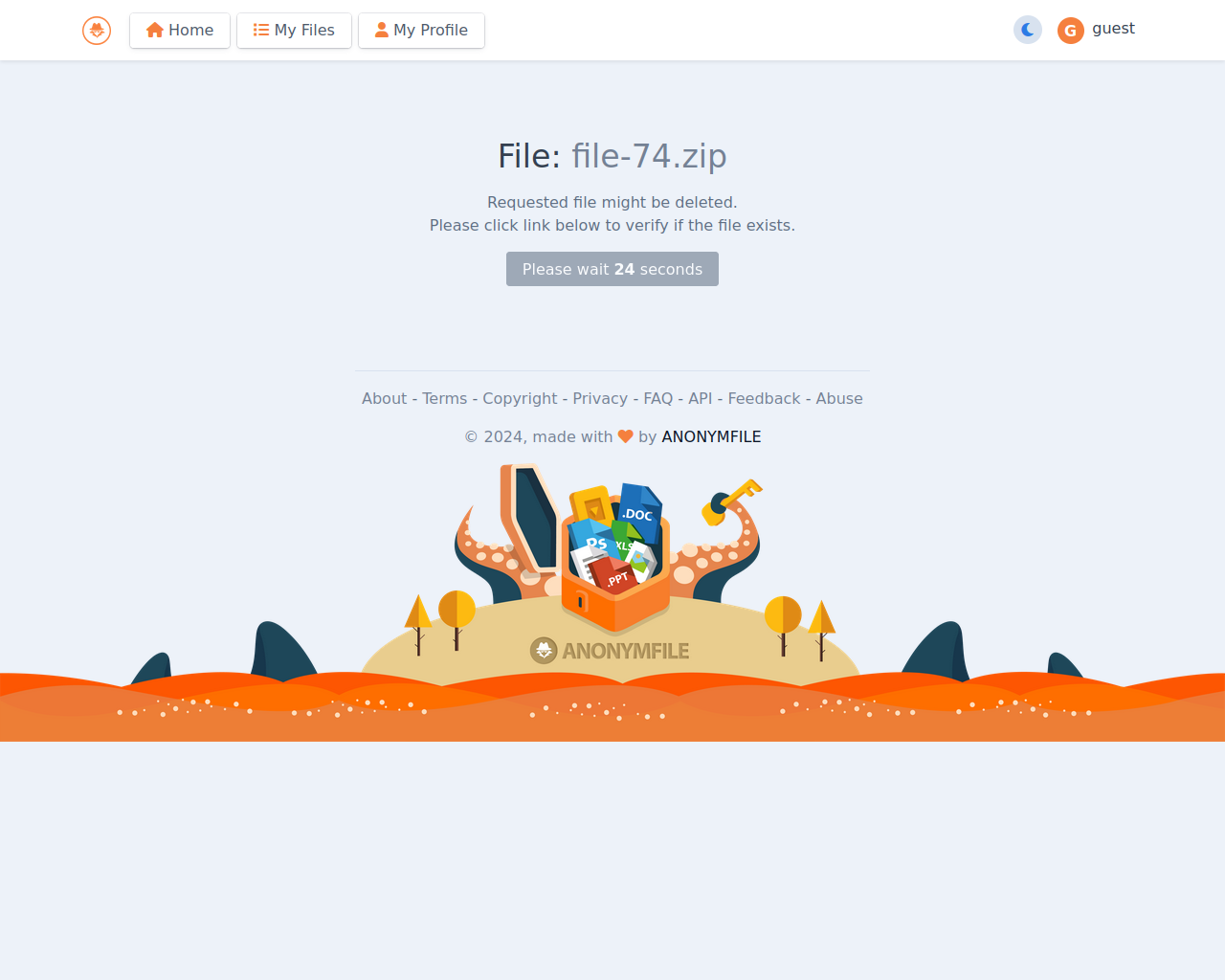Open the Abuse report link
1225x980 pixels.
[x=839, y=399]
